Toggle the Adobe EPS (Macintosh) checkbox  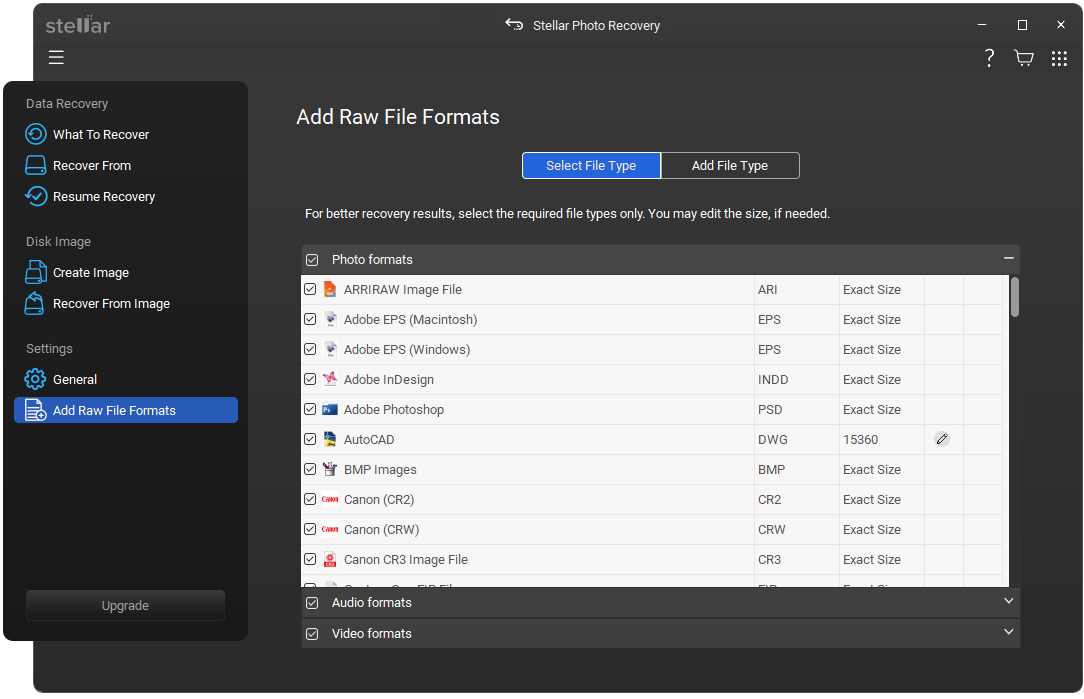point(310,319)
